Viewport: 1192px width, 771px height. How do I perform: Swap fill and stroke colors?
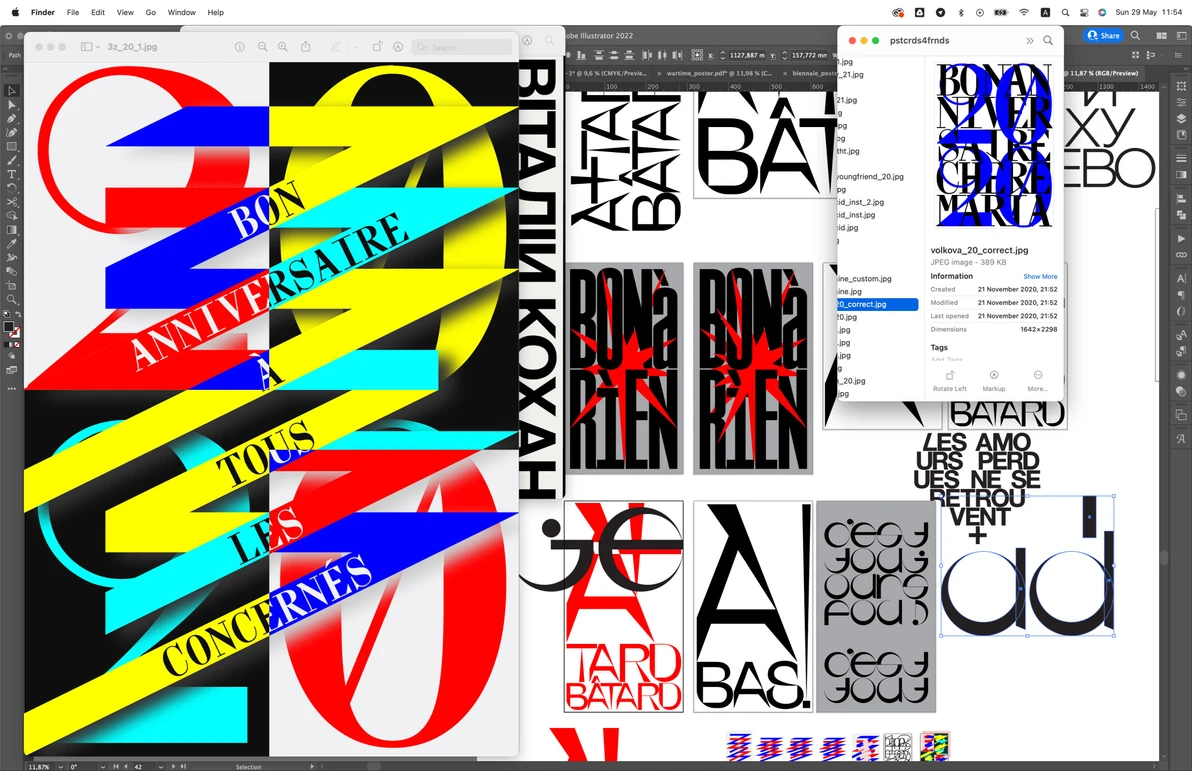pyautogui.click(x=19, y=315)
